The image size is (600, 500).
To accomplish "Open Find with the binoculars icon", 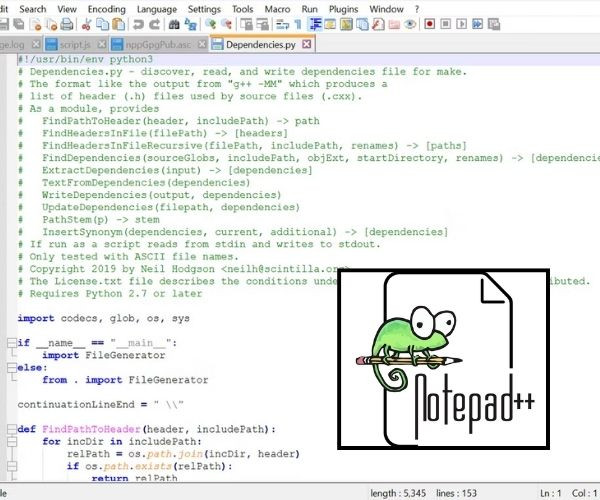I will pos(174,24).
